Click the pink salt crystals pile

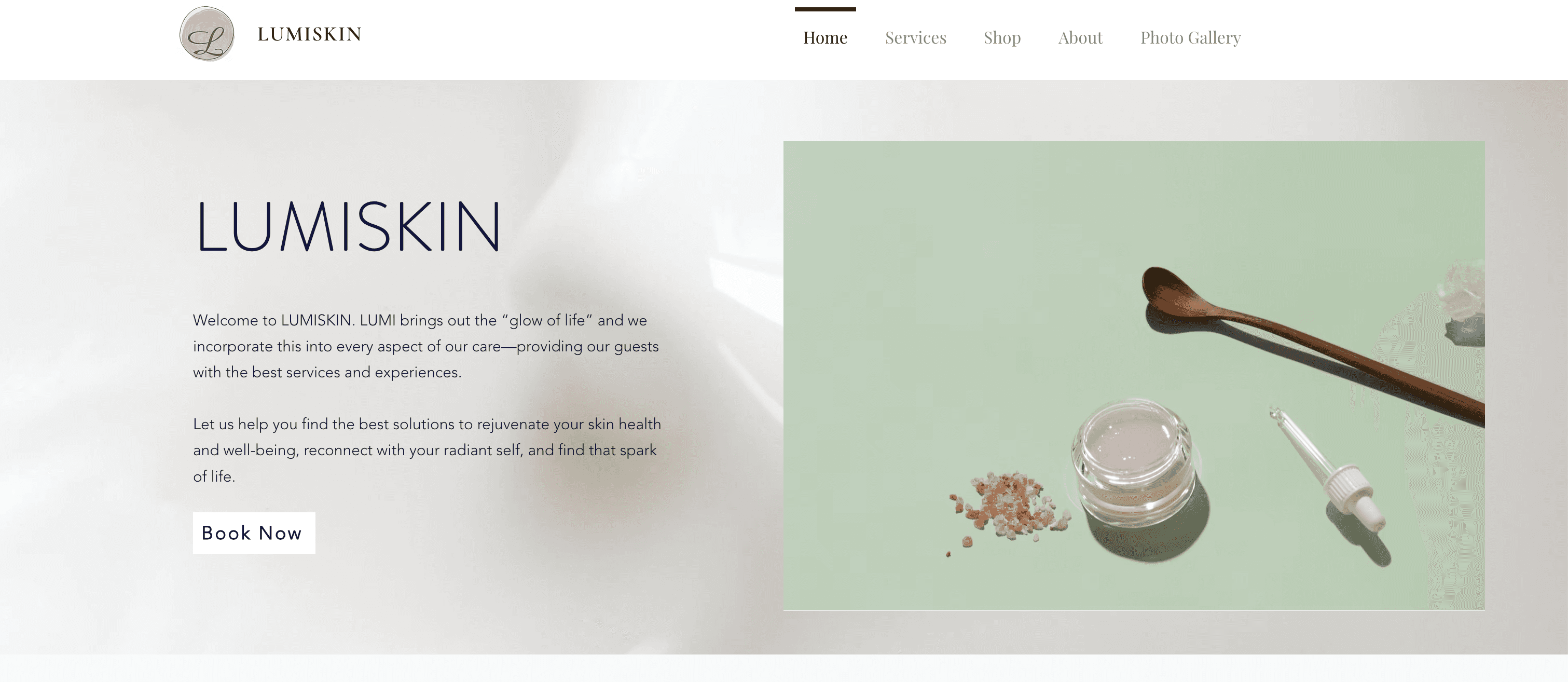(x=1008, y=507)
